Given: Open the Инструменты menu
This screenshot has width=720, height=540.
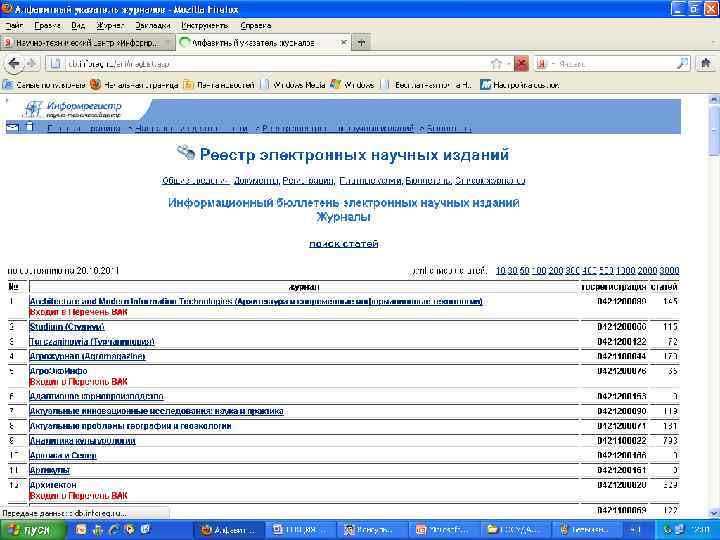Looking at the screenshot, I should click(205, 26).
